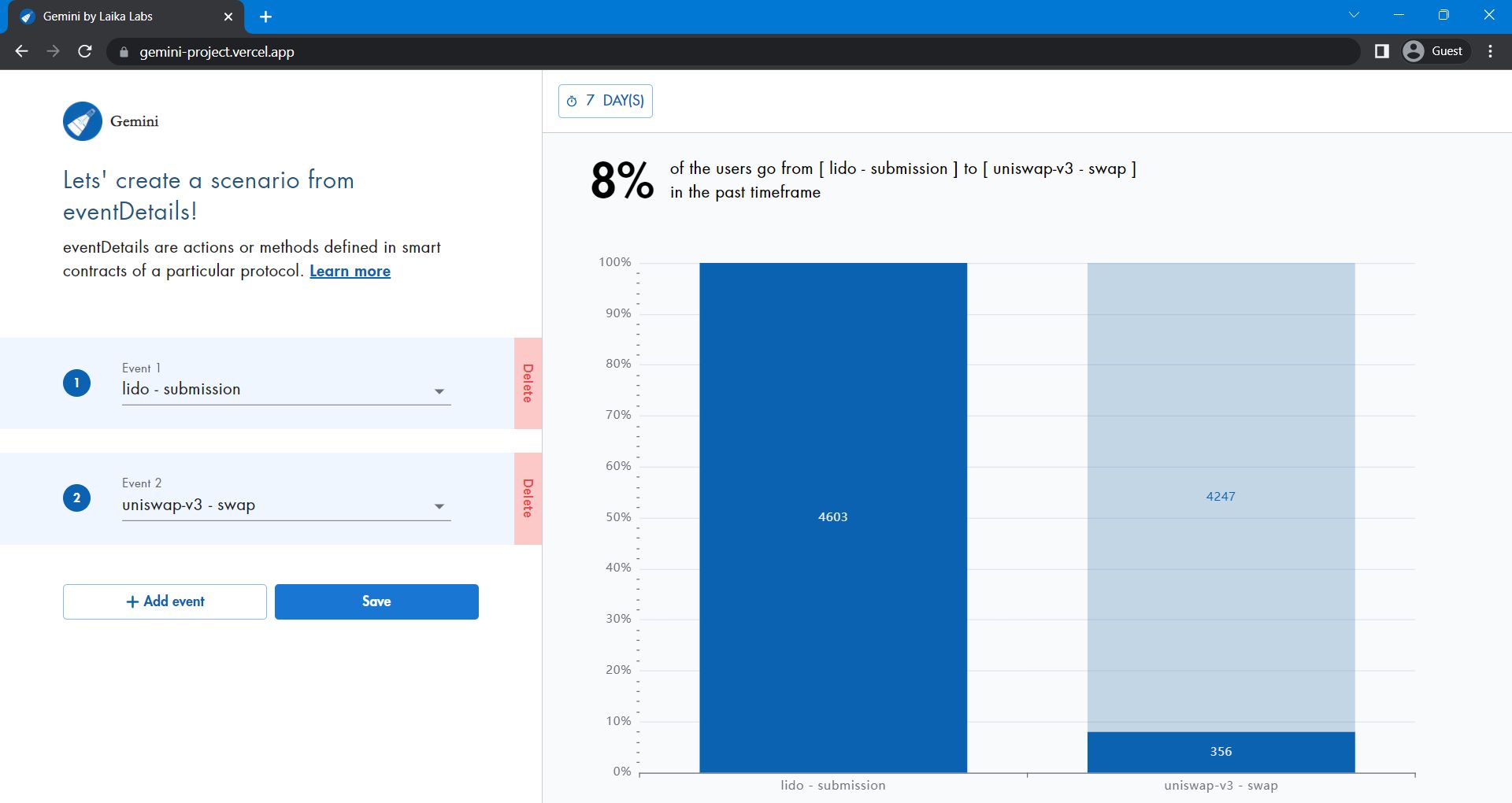Click the step 2 number badge
Viewport: 1512px width, 803px height.
coord(76,498)
